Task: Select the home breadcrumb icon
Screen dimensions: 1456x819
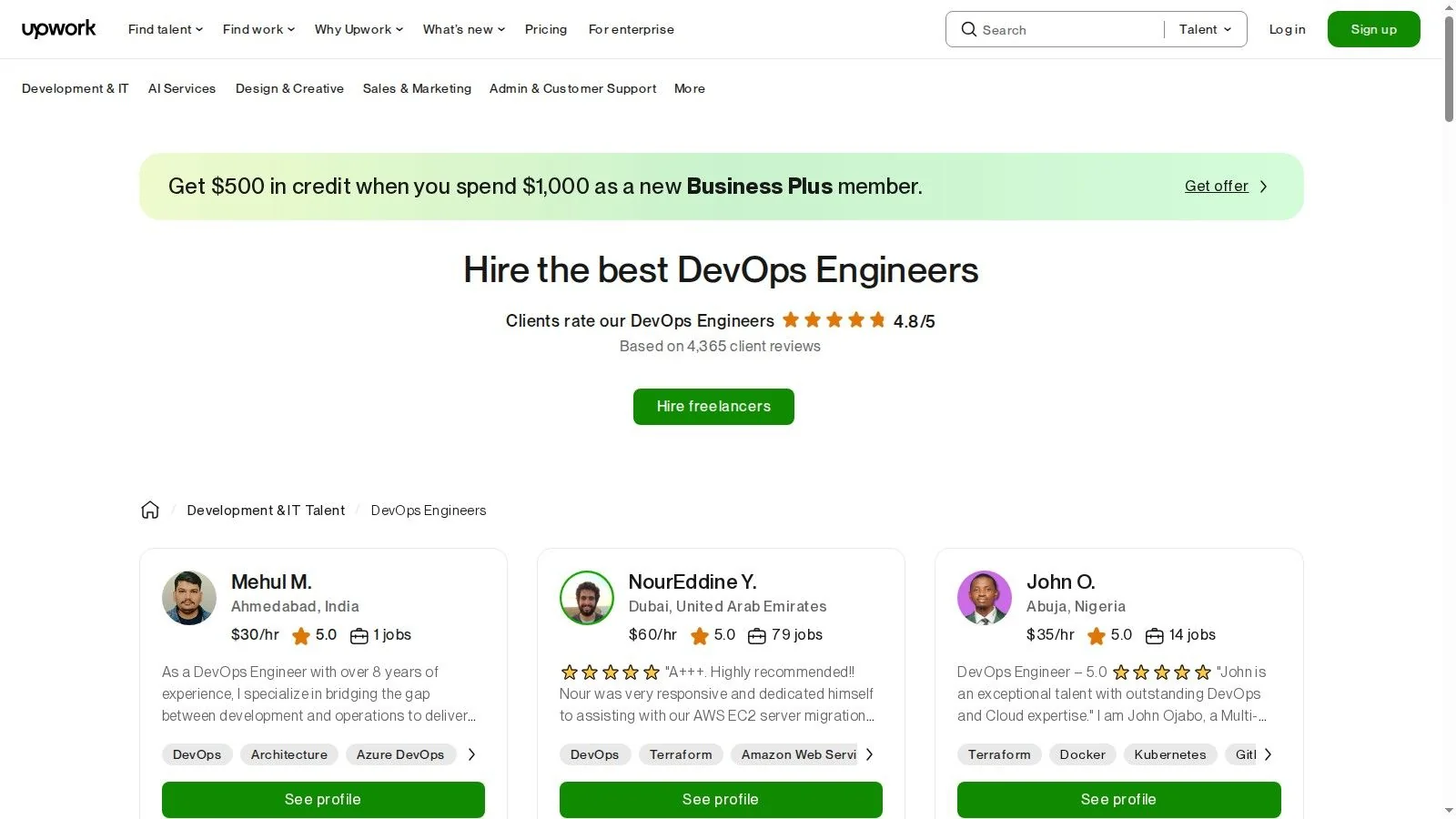Action: point(150,510)
